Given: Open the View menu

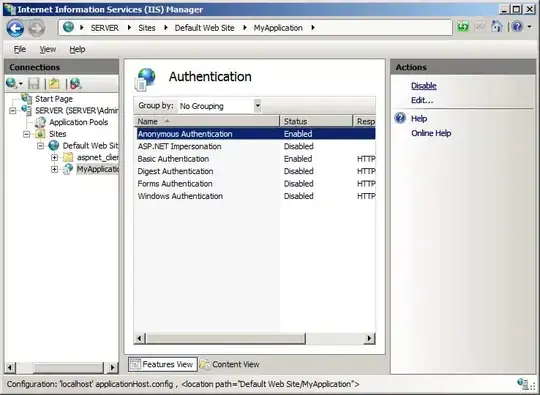Looking at the screenshot, I should tap(48, 49).
